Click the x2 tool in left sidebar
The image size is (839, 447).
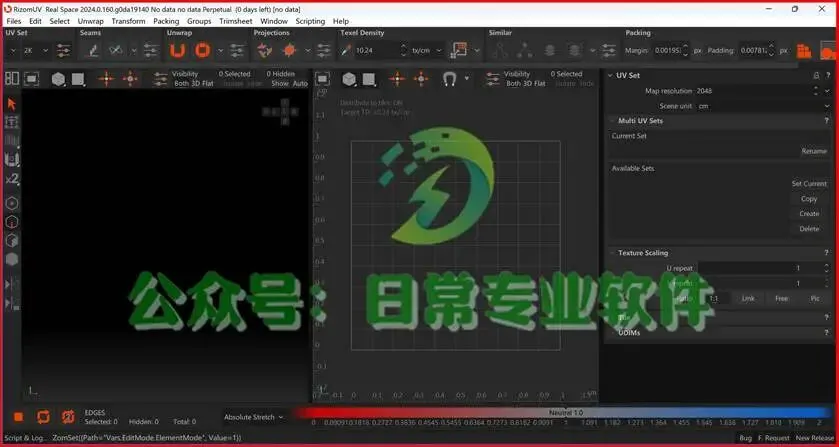point(12,179)
